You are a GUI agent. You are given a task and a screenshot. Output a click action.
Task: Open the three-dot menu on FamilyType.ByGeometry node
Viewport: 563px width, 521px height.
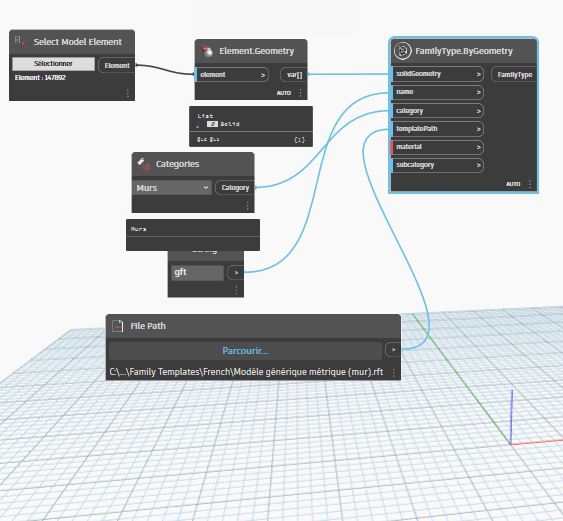530,184
